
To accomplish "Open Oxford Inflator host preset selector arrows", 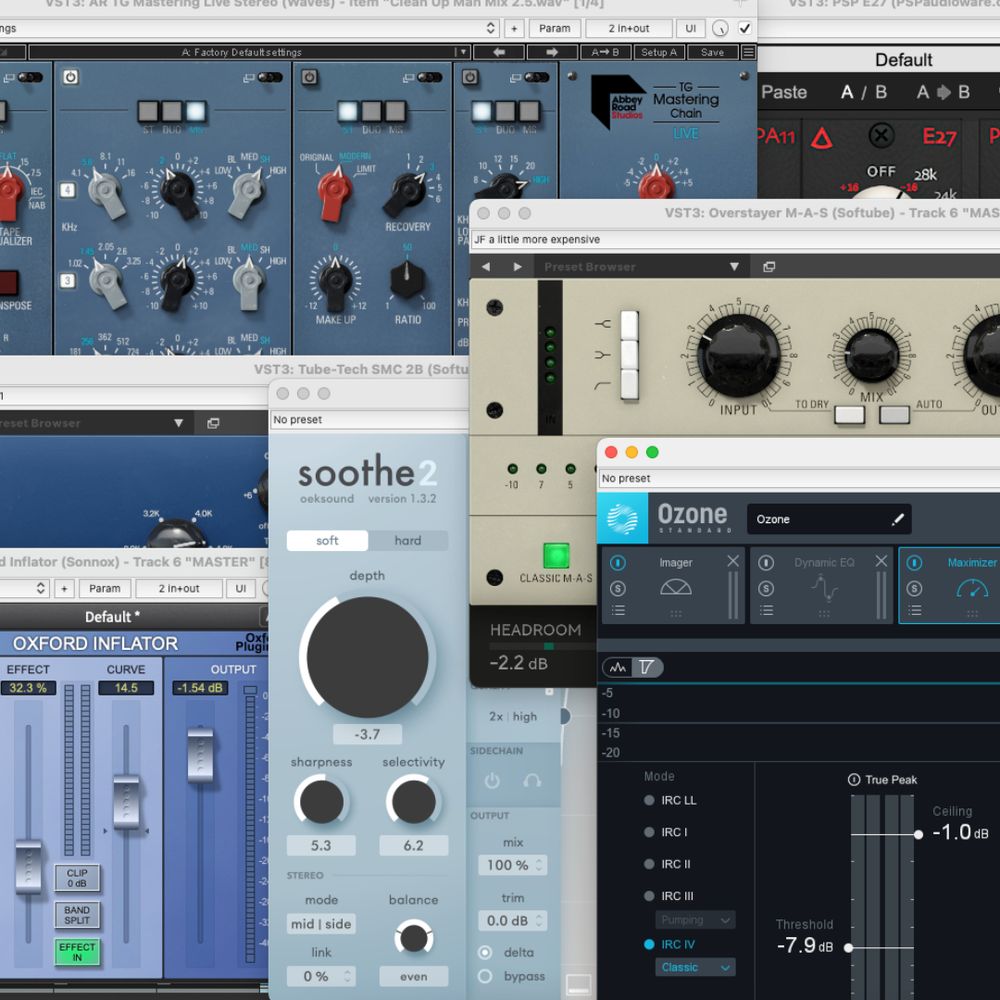I will point(40,588).
